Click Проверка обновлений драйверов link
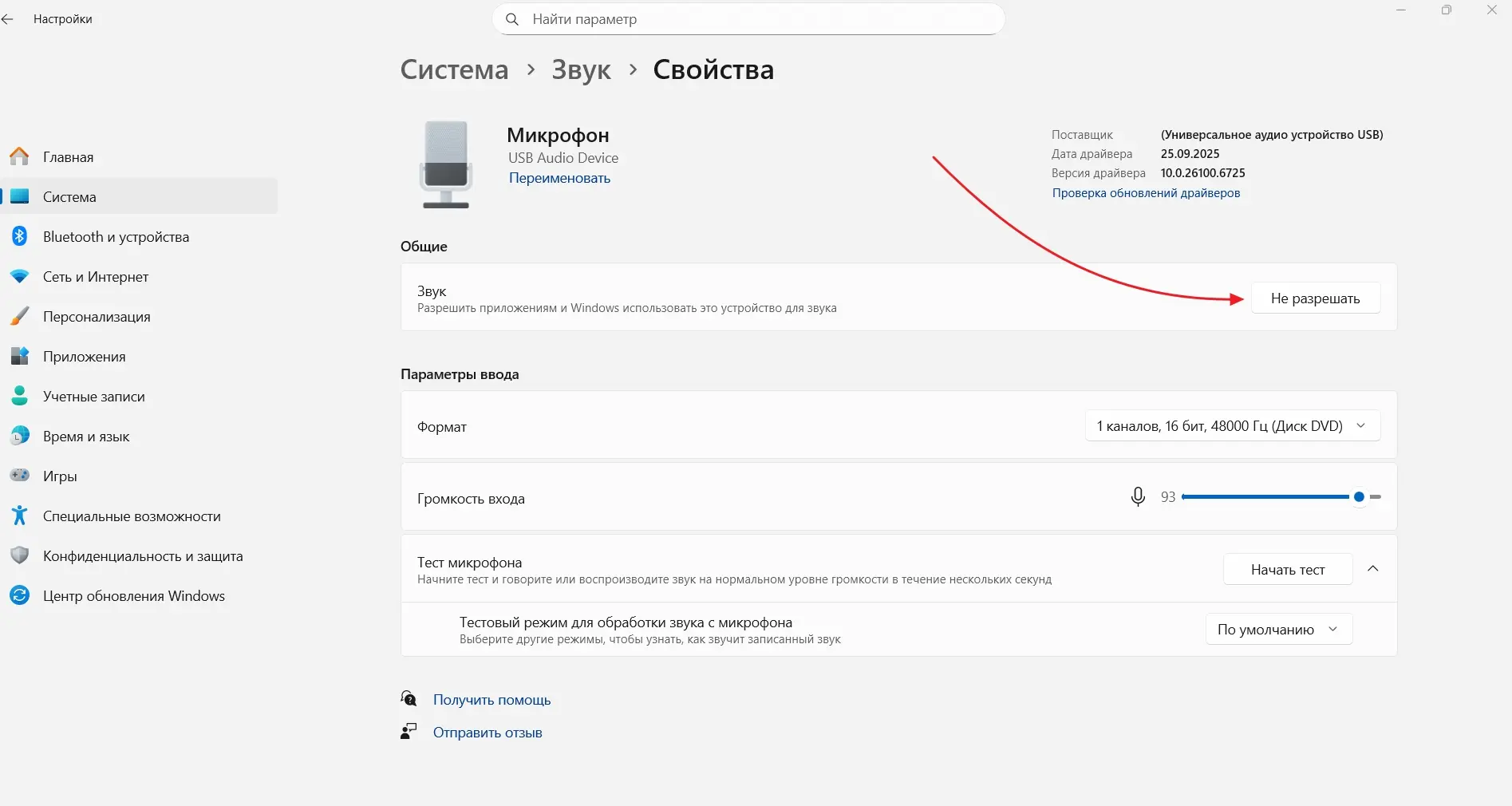The width and height of the screenshot is (1512, 806). coord(1146,193)
